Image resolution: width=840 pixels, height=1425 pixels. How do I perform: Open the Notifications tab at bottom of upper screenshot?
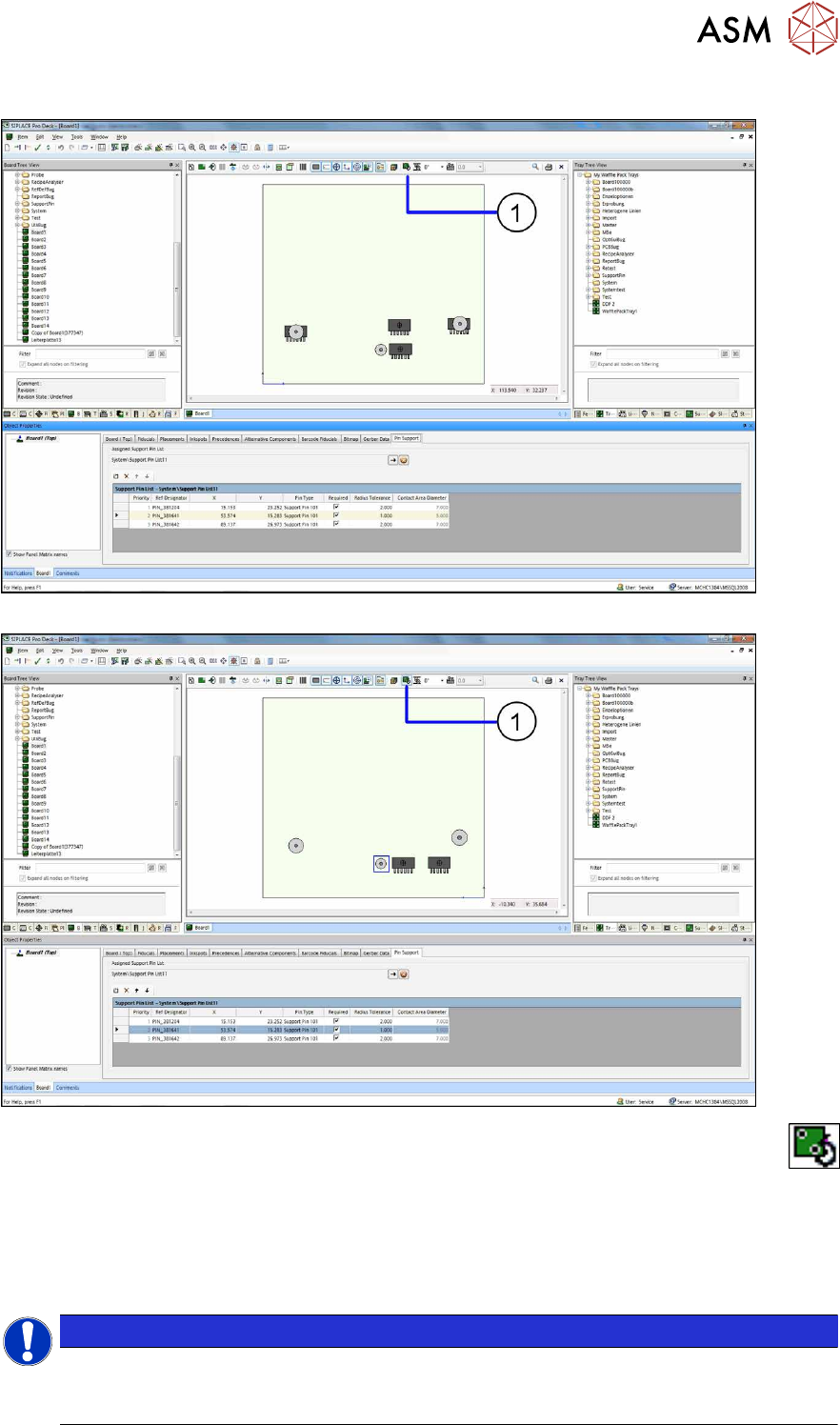click(18, 573)
